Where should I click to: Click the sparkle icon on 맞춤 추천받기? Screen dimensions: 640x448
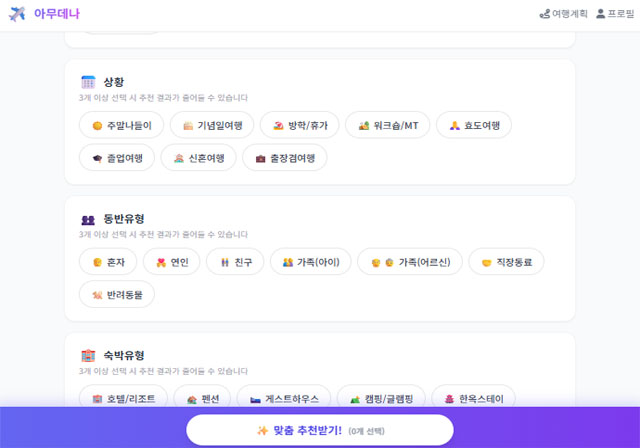click(x=262, y=430)
